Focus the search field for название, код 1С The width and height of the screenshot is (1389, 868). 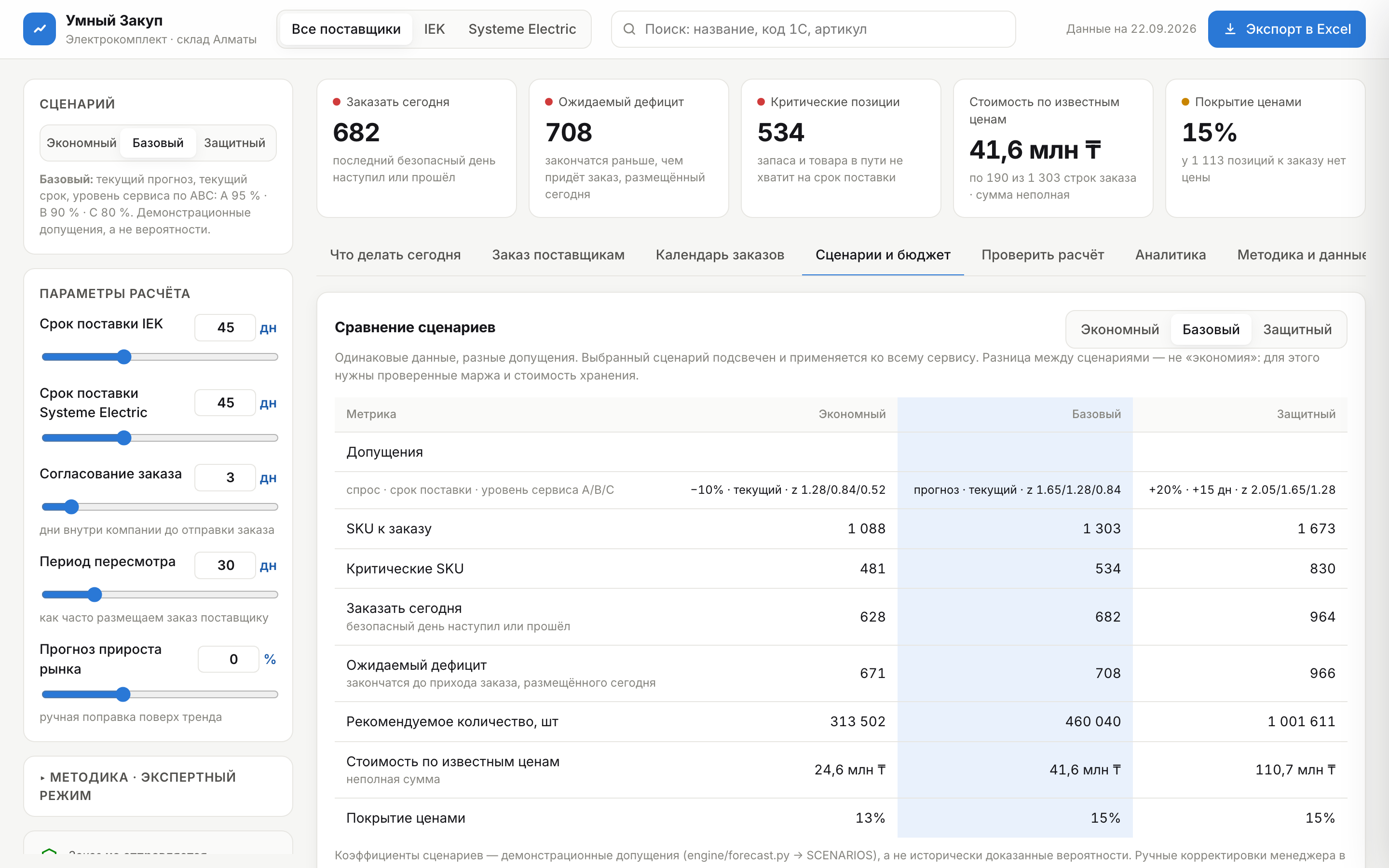coord(813,29)
